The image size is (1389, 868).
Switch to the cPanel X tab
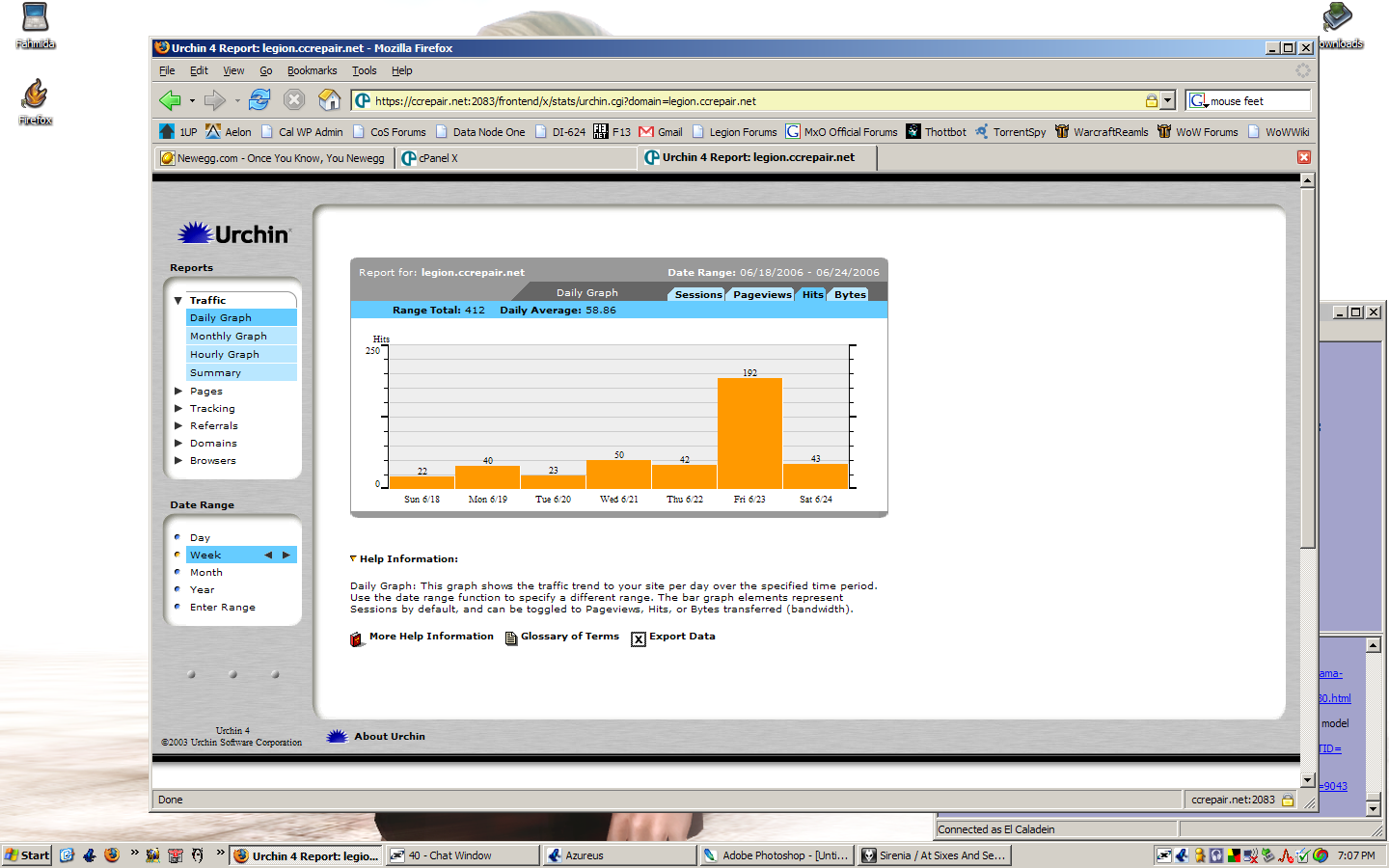[x=516, y=158]
